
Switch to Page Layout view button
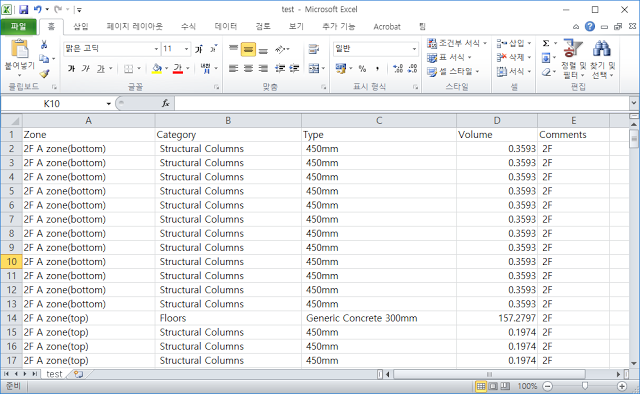point(493,386)
